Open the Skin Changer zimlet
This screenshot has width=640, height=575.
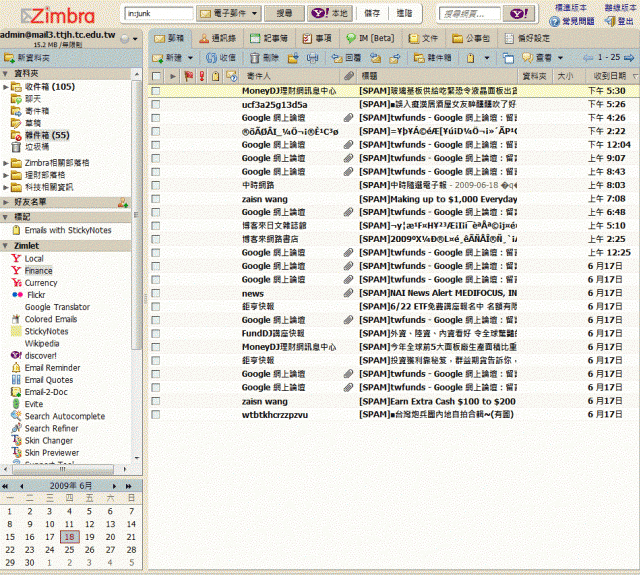click(42, 440)
